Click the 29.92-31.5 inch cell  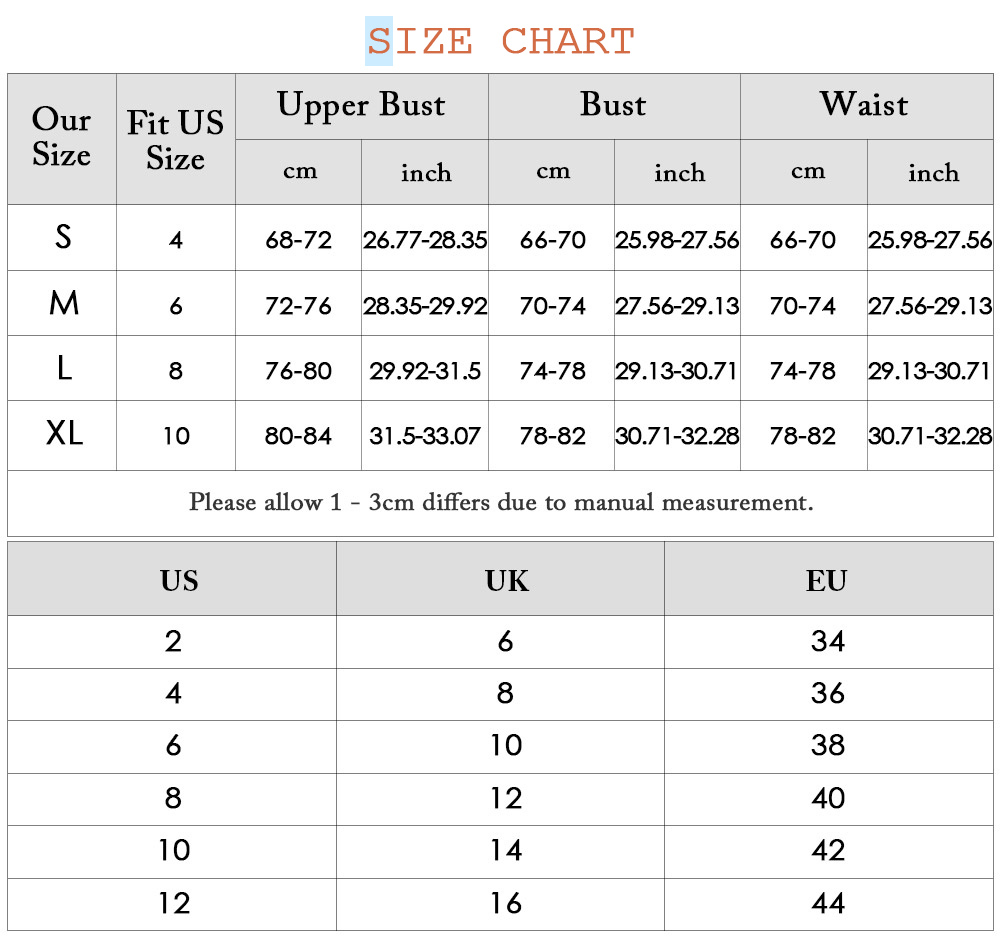point(425,369)
